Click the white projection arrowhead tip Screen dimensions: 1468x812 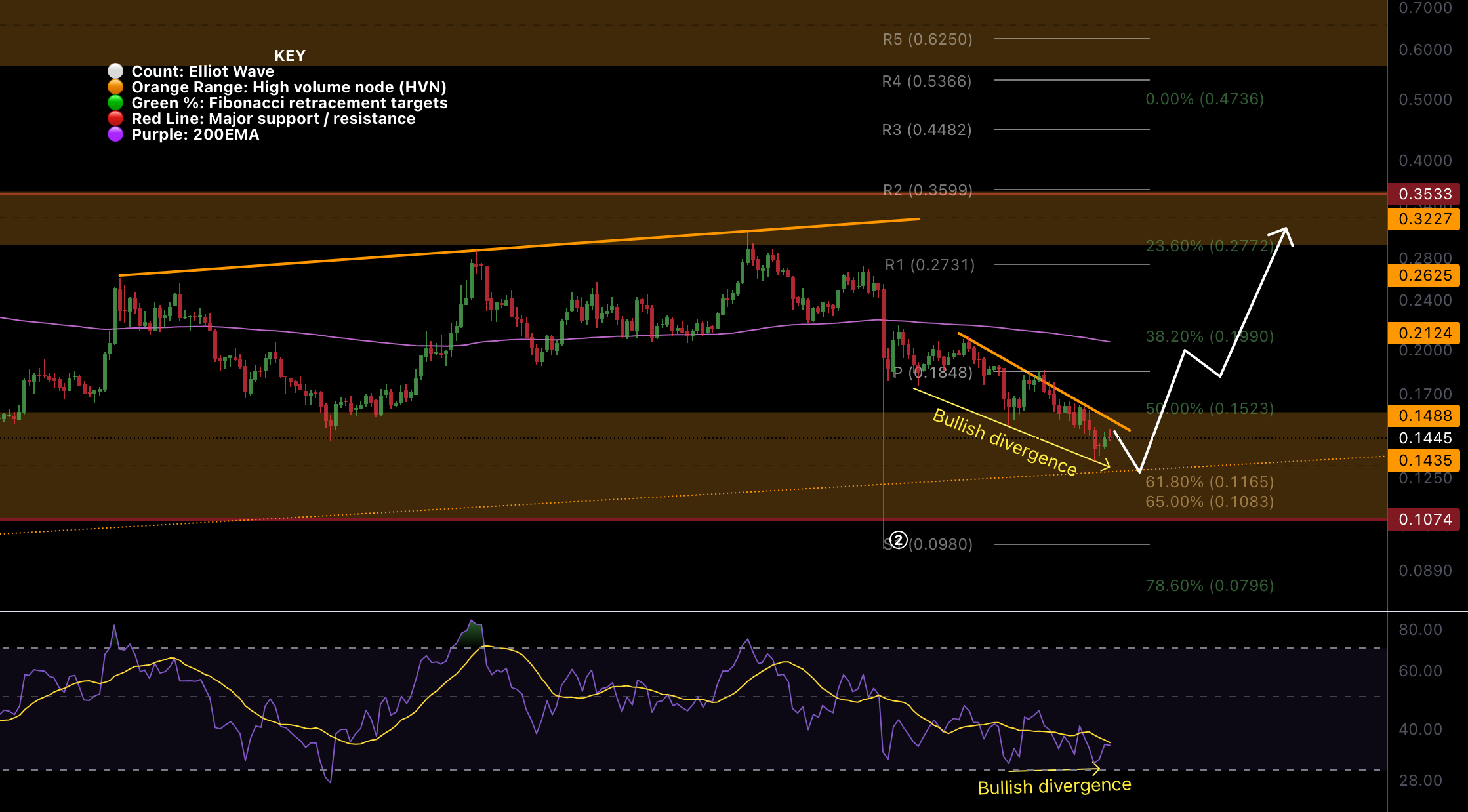click(1286, 229)
